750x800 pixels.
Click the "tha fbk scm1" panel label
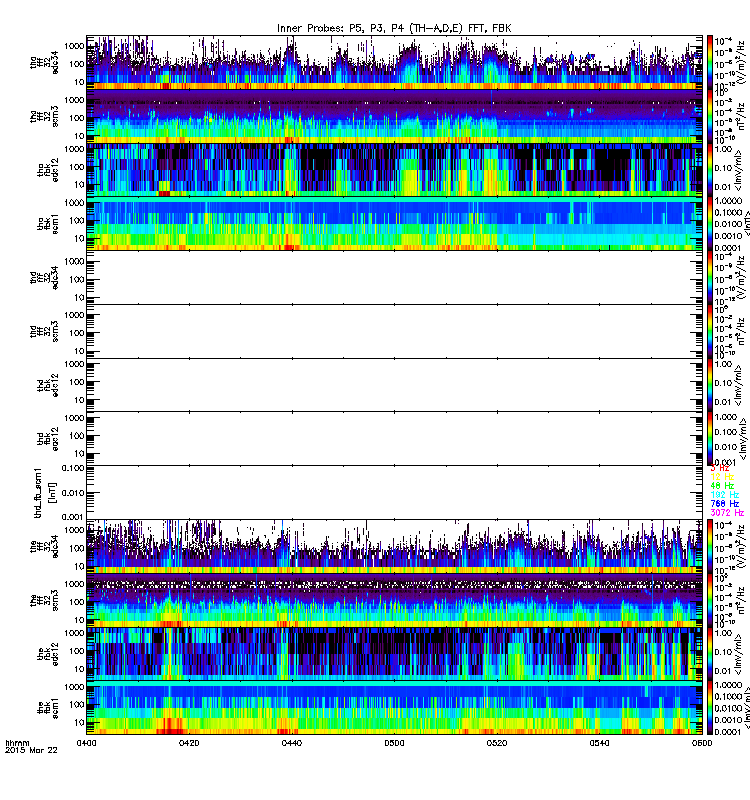point(48,224)
